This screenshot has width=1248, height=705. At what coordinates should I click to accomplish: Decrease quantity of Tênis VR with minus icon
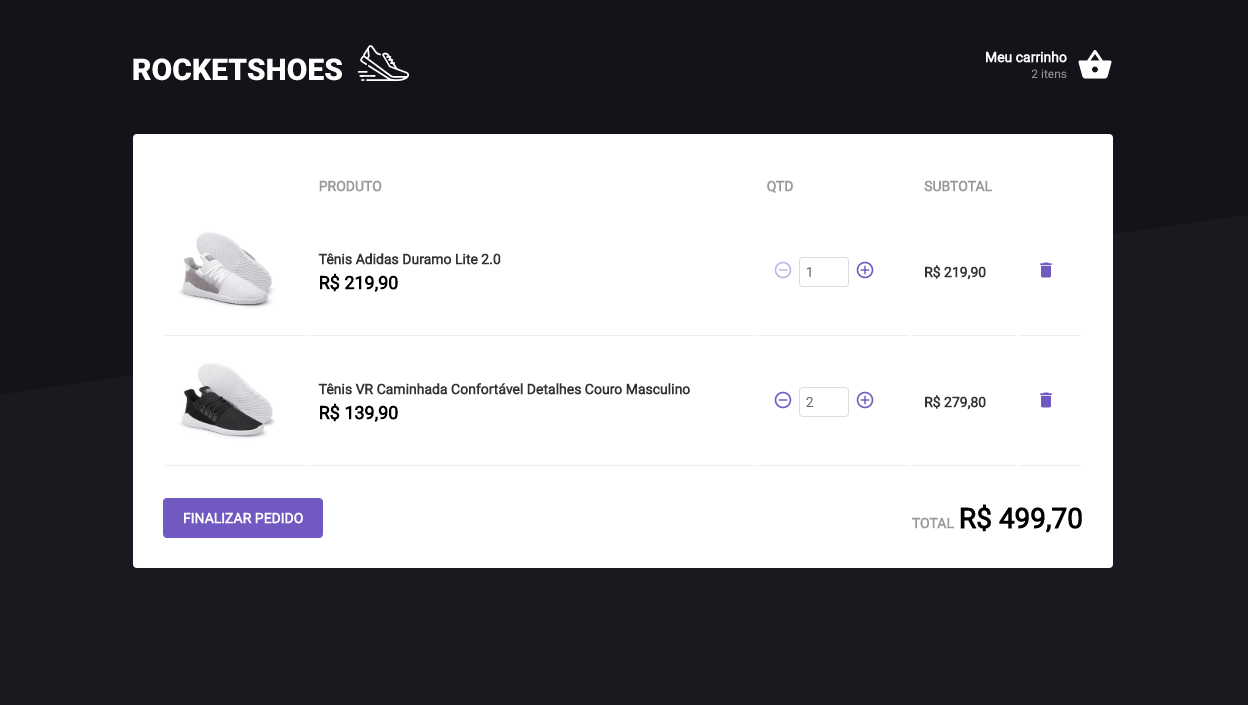click(x=782, y=400)
